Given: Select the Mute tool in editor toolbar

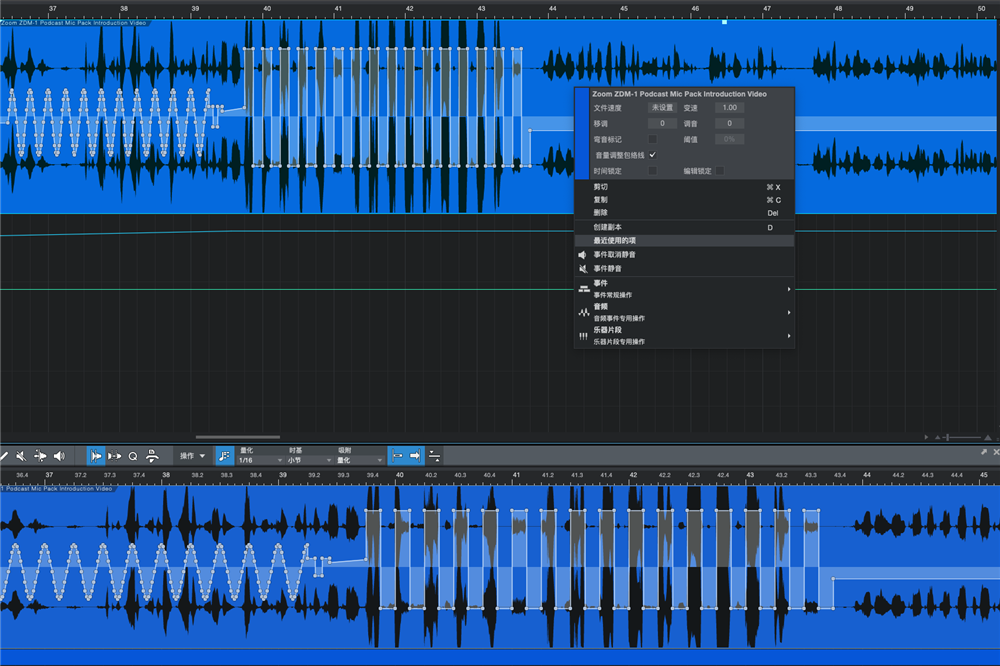Looking at the screenshot, I should pos(21,455).
